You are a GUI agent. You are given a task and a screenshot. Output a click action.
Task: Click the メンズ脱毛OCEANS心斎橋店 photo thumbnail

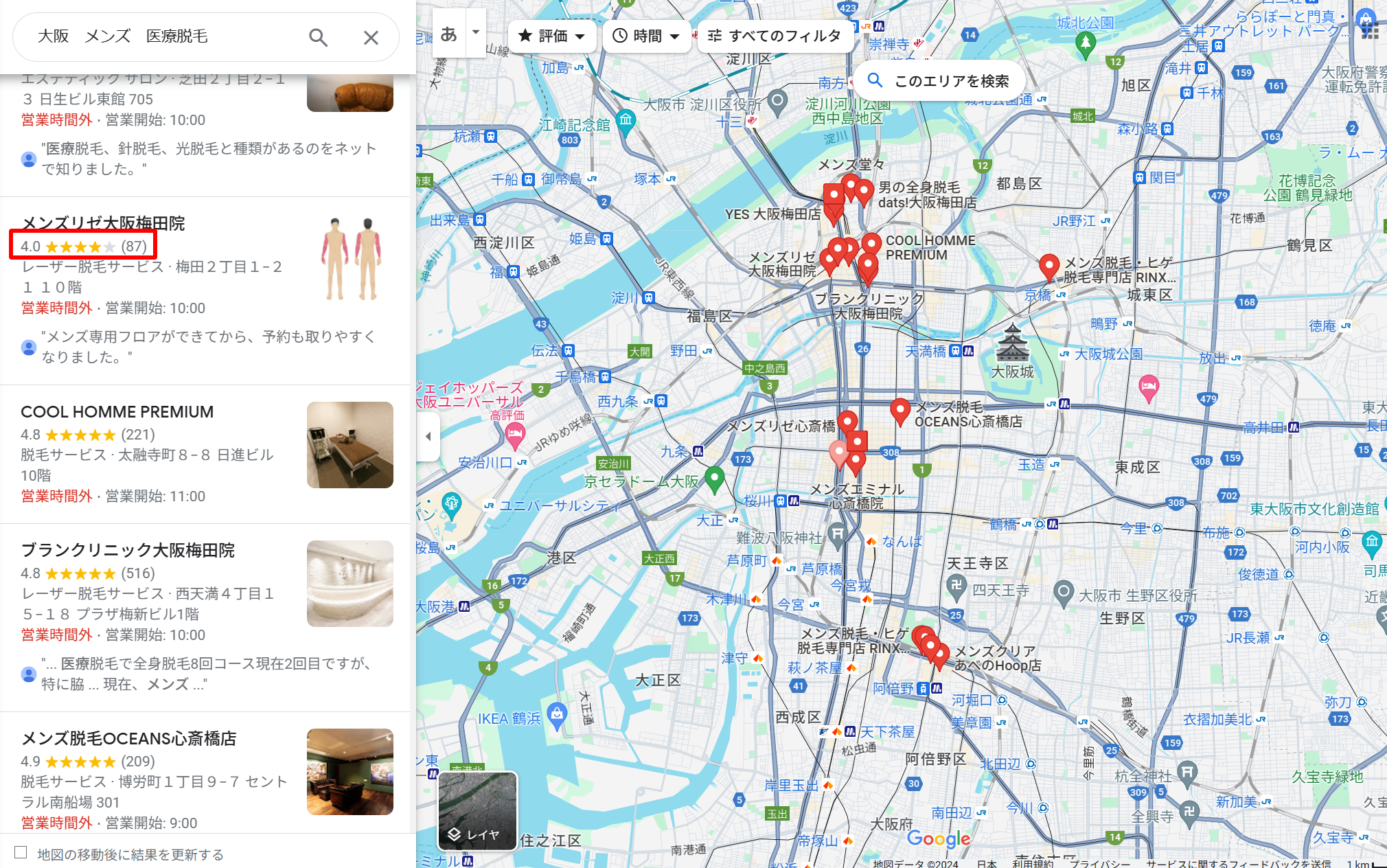350,772
